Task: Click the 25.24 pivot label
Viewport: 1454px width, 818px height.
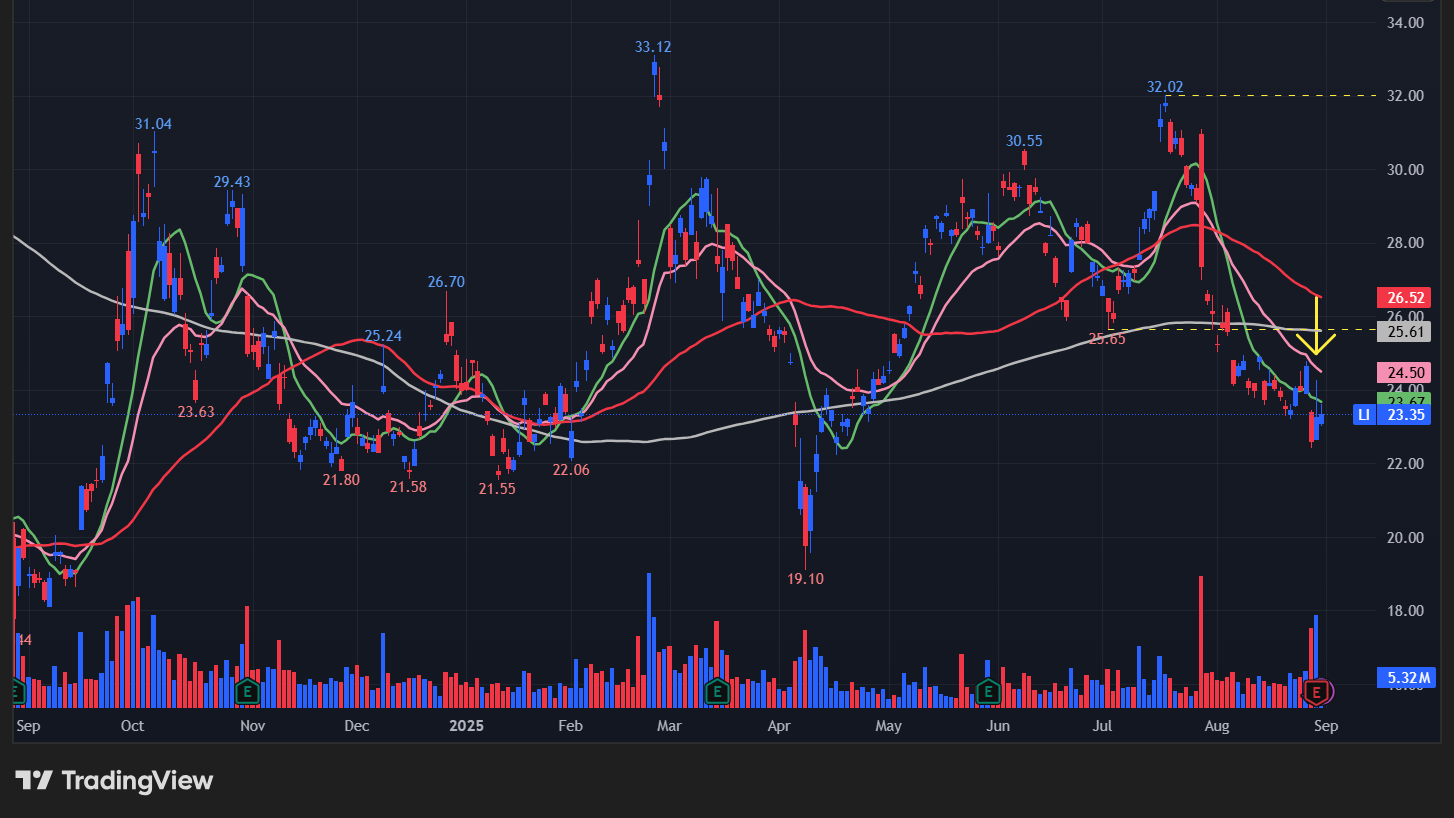Action: pyautogui.click(x=383, y=336)
